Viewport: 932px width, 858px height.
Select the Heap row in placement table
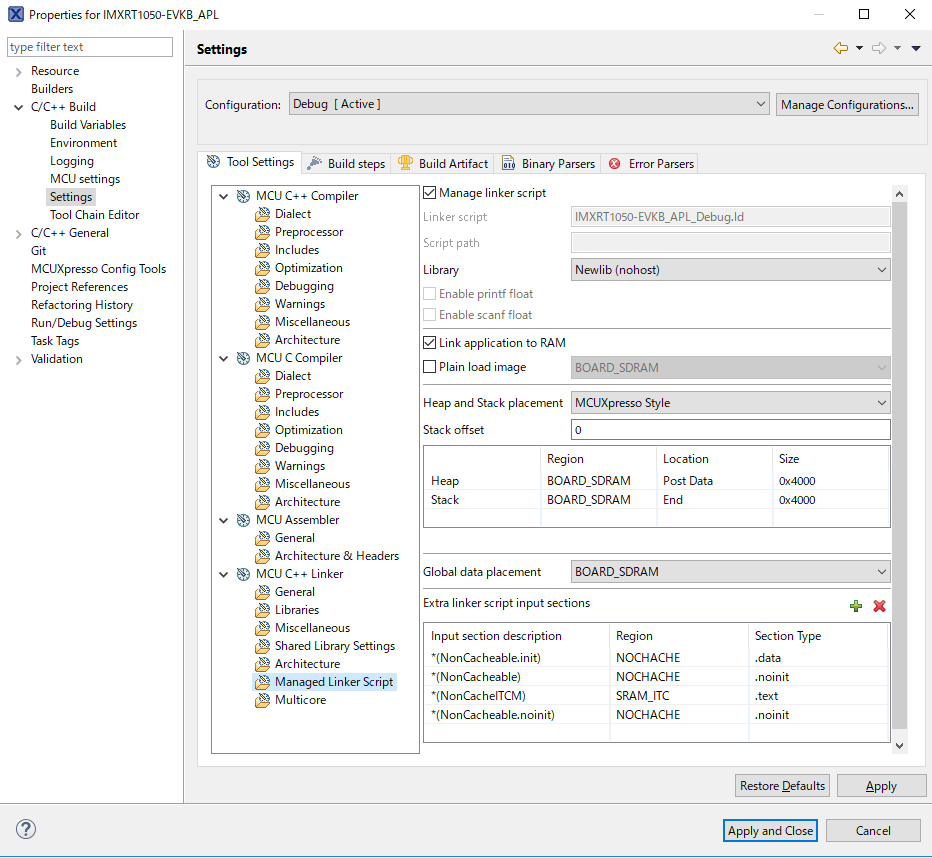tap(656, 480)
